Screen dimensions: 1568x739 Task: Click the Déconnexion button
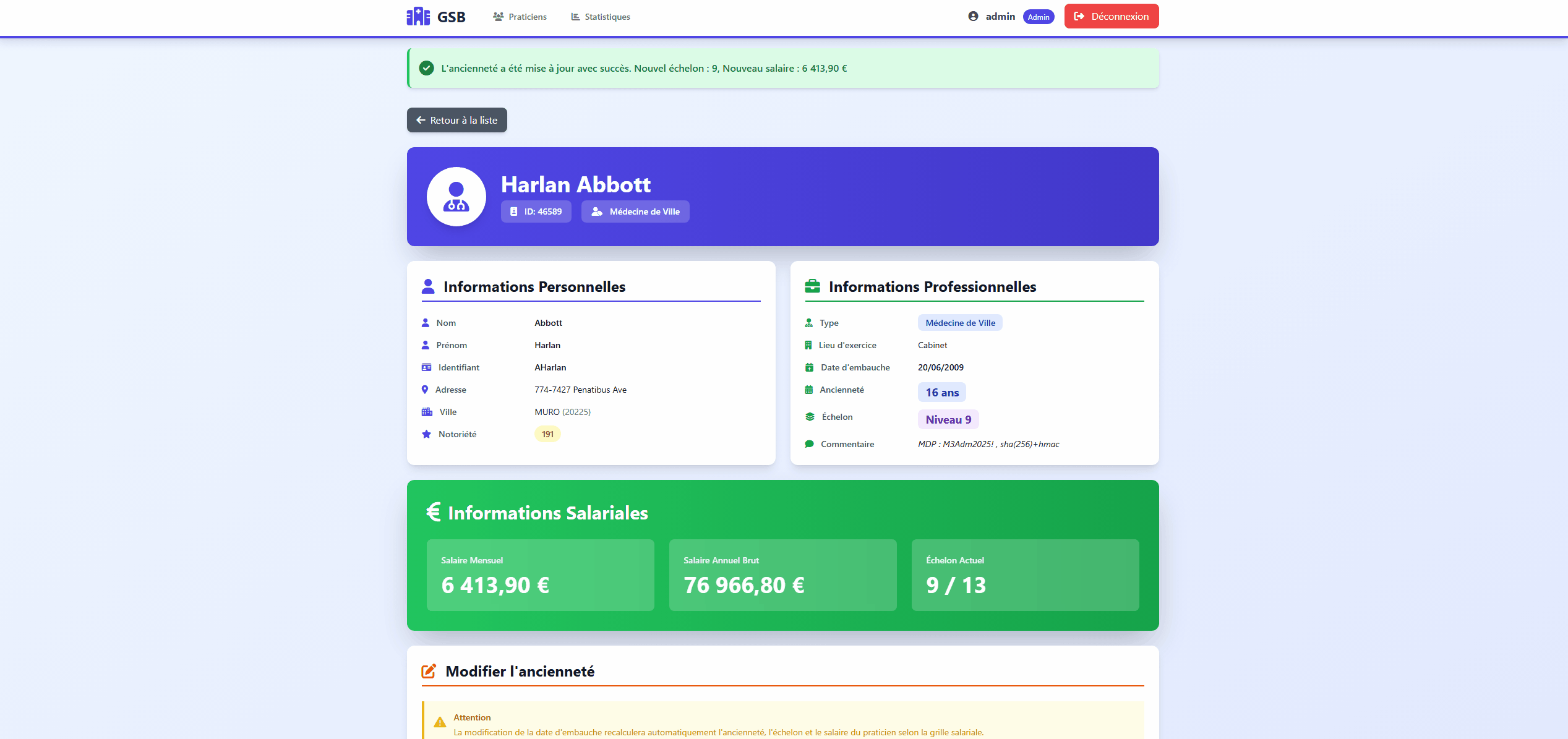point(1111,16)
